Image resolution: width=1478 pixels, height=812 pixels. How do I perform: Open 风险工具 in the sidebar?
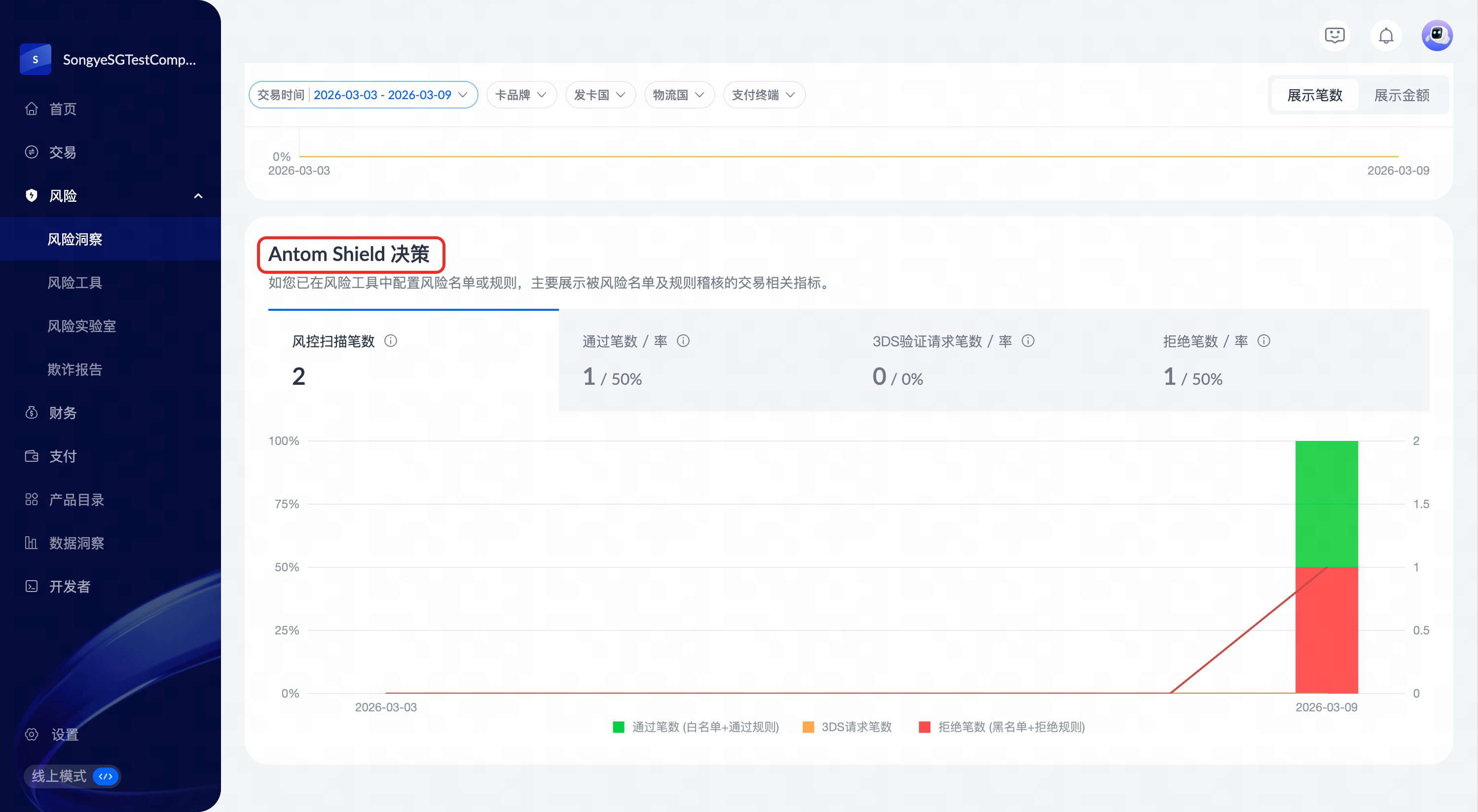(74, 282)
